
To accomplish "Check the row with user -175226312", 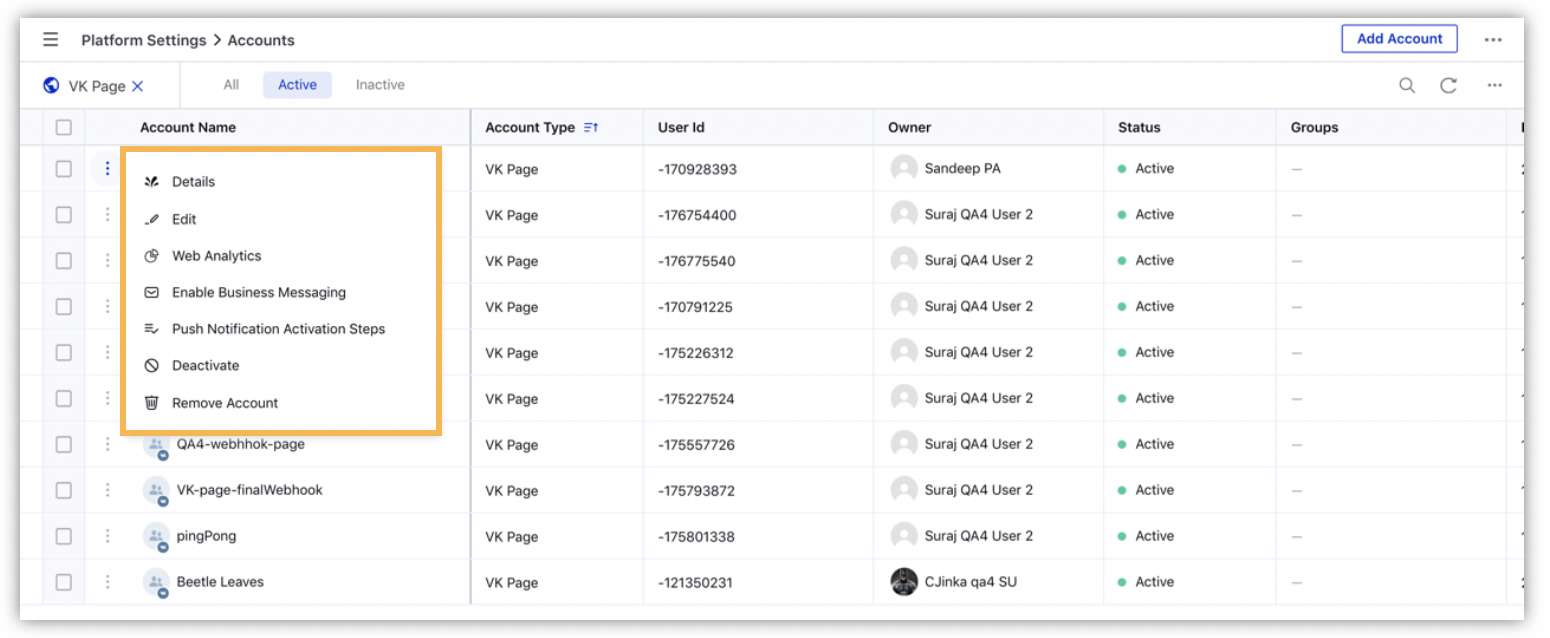I will (64, 353).
